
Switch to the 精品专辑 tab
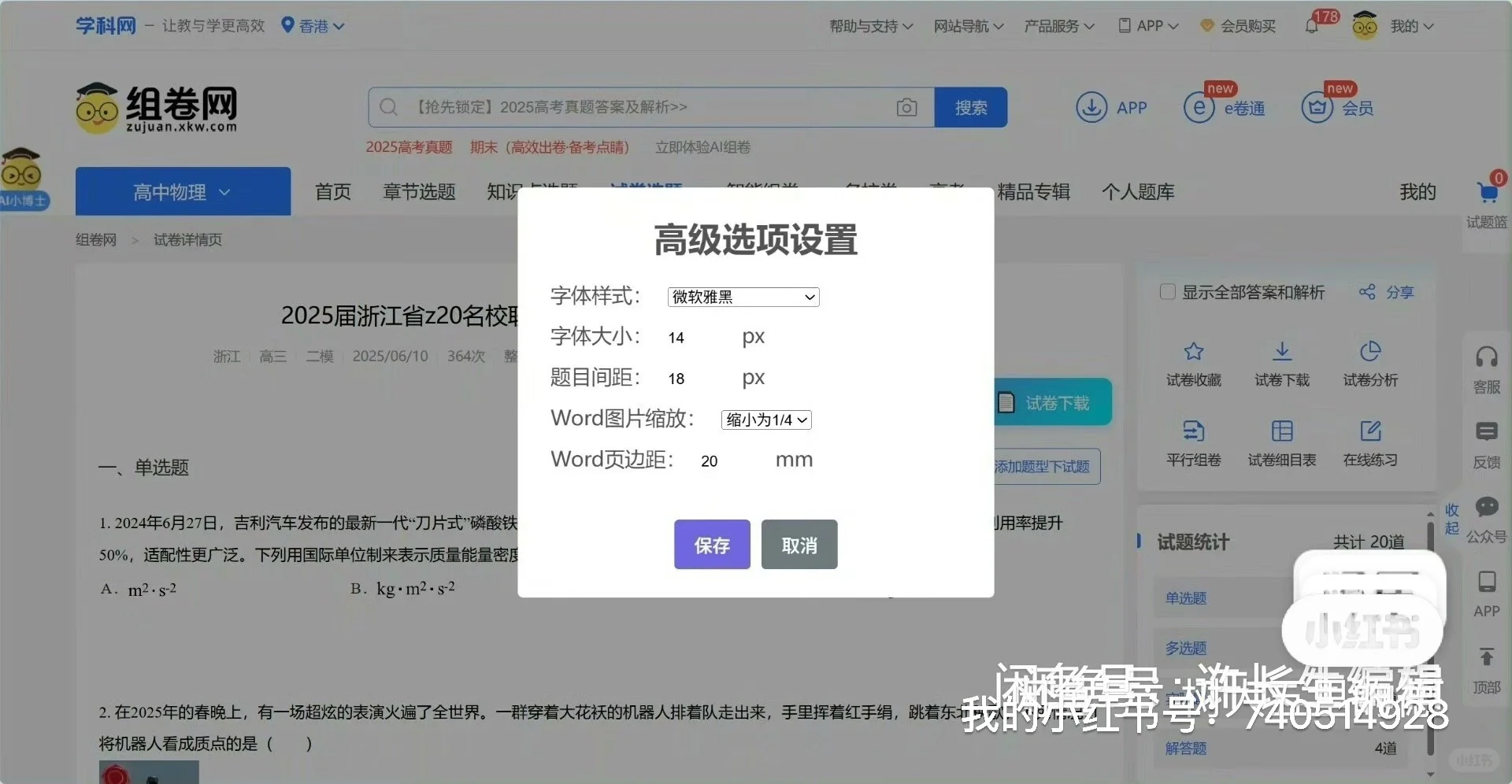pos(1033,191)
